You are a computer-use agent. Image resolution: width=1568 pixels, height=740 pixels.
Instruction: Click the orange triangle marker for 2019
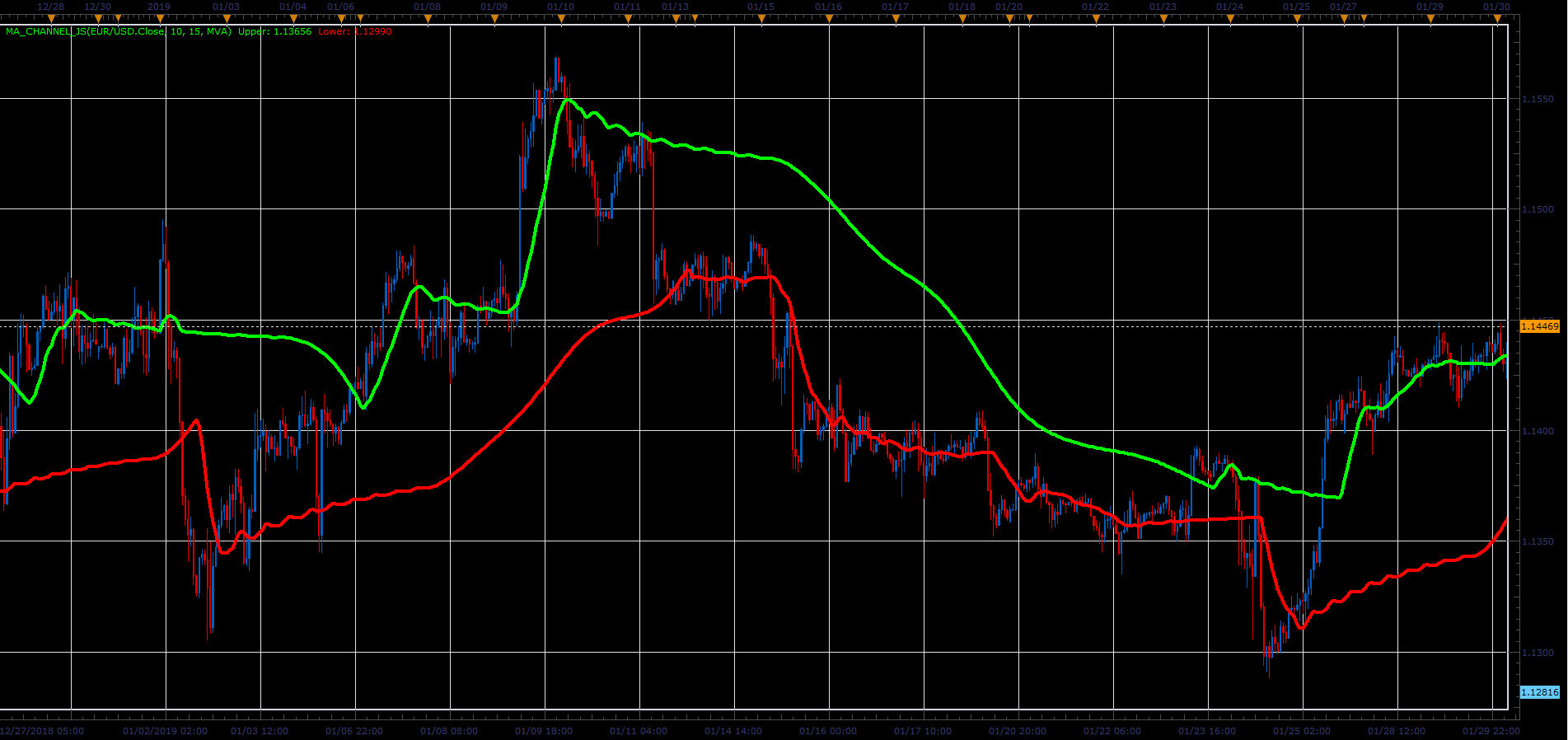click(x=160, y=18)
